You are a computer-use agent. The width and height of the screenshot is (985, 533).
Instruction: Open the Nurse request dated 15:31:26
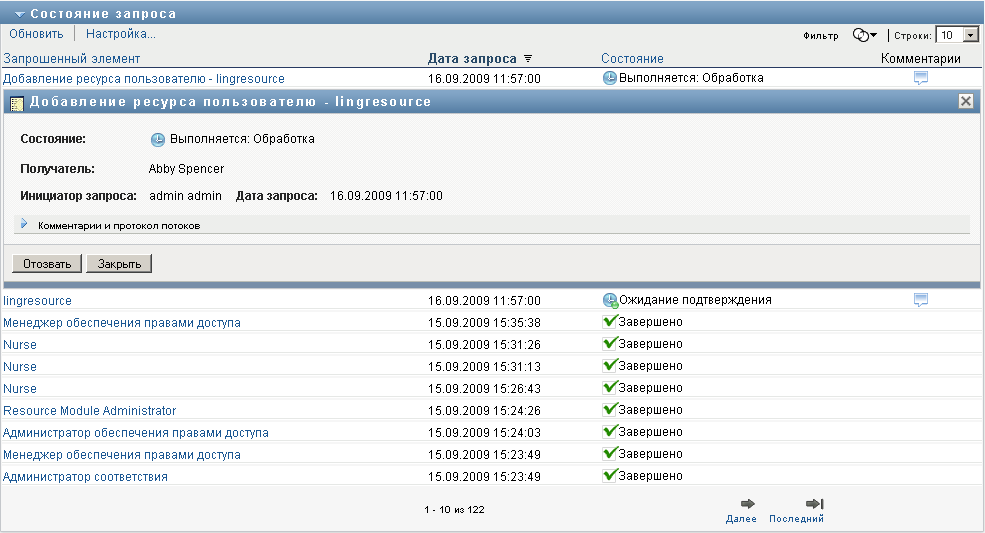(x=20, y=344)
